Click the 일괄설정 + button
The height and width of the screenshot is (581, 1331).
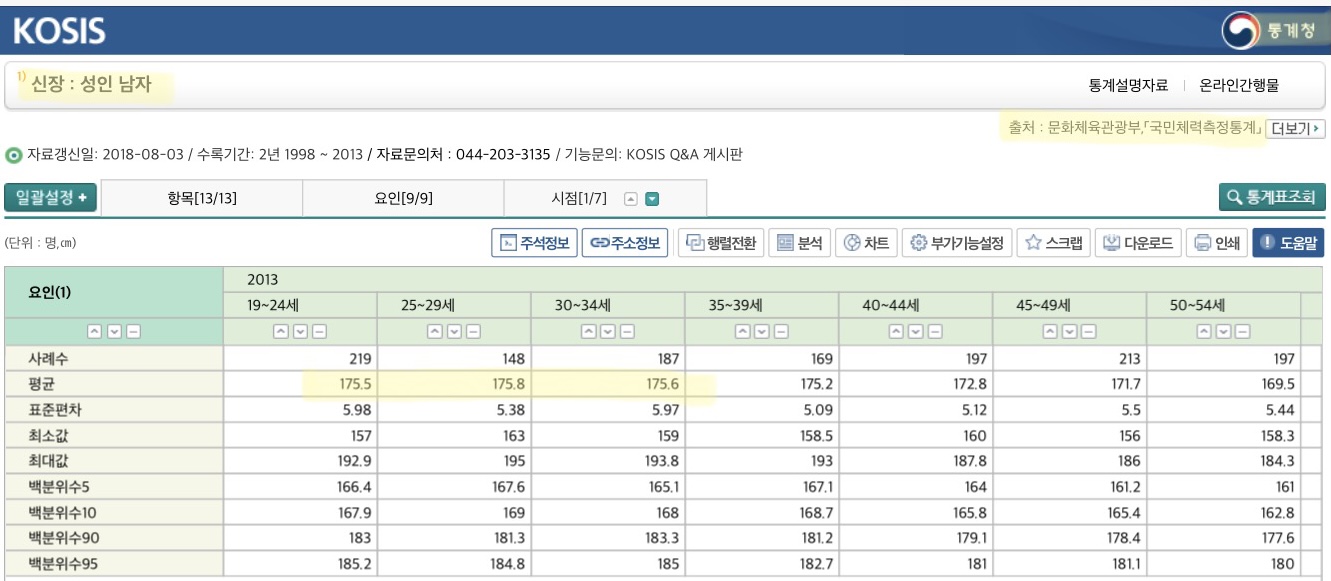(50, 197)
